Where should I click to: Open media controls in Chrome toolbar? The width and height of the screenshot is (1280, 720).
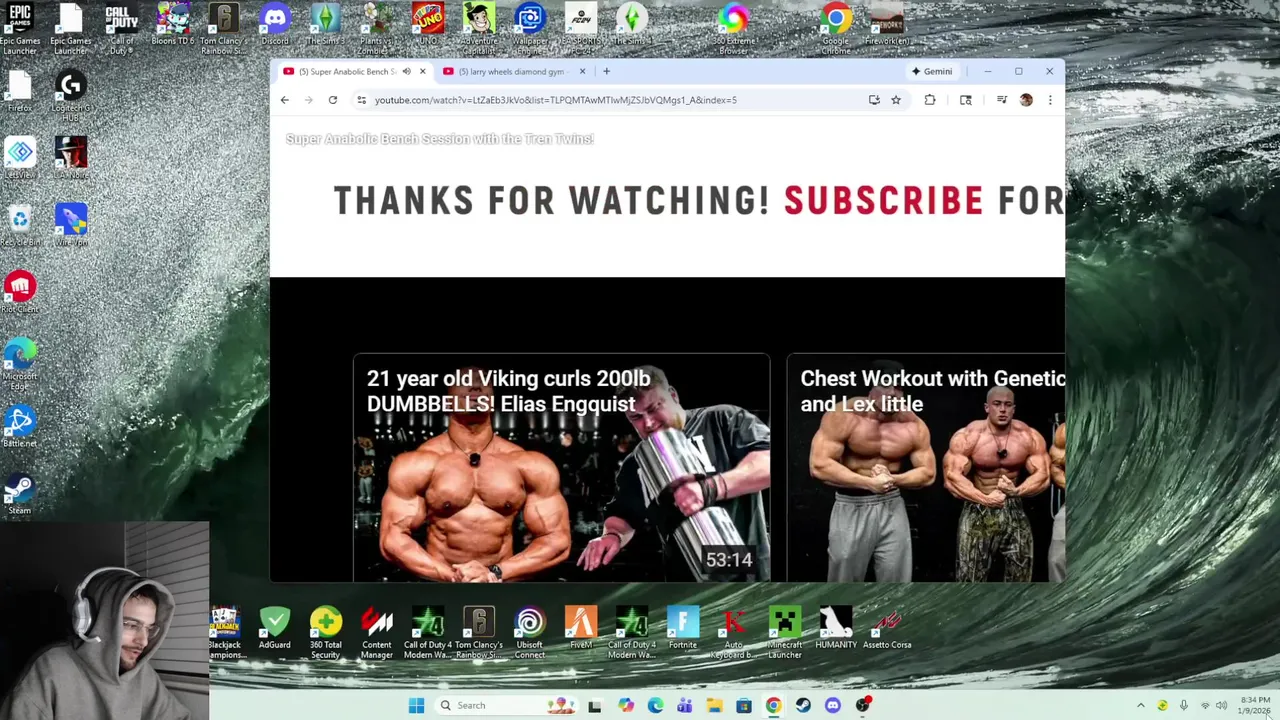click(1001, 100)
